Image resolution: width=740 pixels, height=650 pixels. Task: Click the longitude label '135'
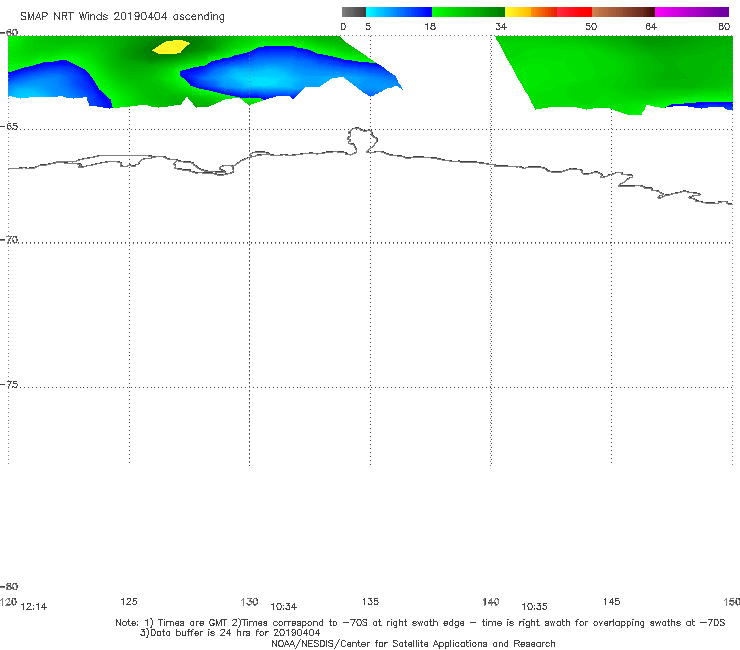tap(370, 601)
